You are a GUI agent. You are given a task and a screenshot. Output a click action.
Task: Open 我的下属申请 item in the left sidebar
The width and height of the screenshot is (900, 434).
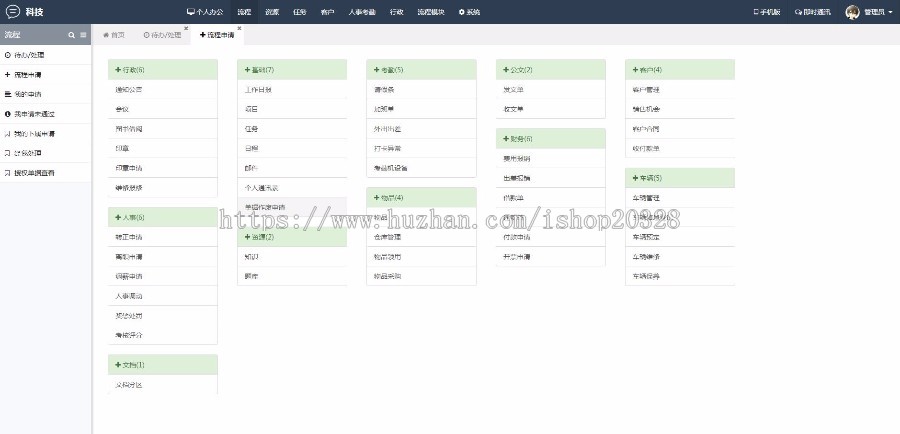pos(45,134)
